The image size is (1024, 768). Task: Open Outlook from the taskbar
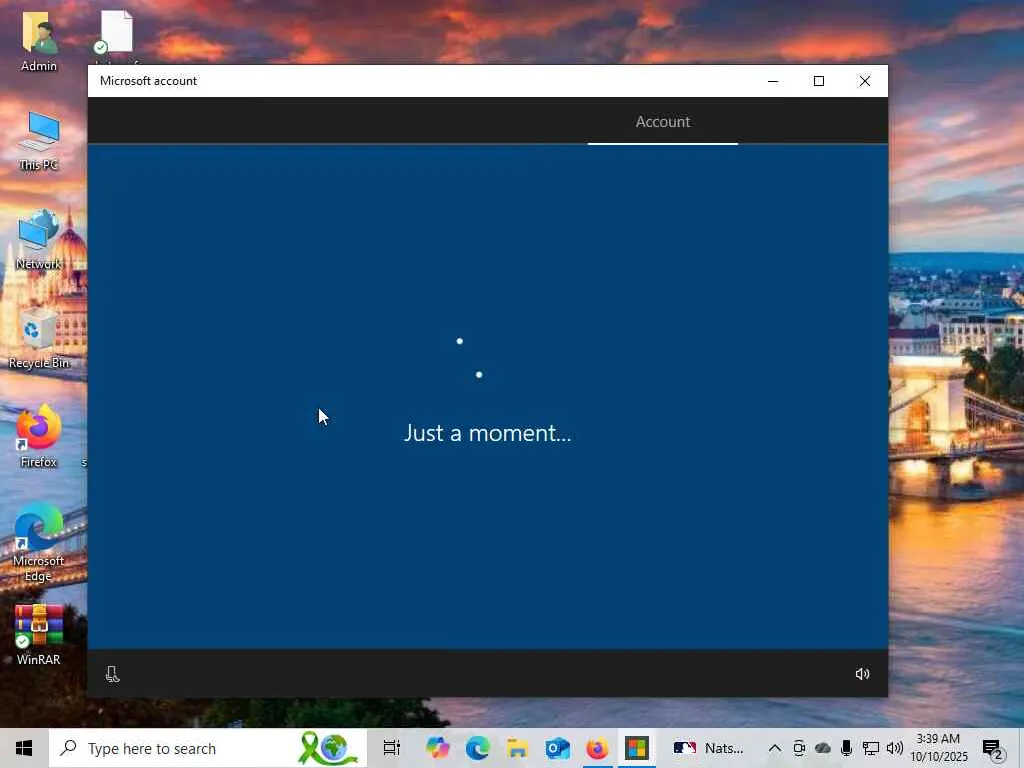tap(557, 748)
